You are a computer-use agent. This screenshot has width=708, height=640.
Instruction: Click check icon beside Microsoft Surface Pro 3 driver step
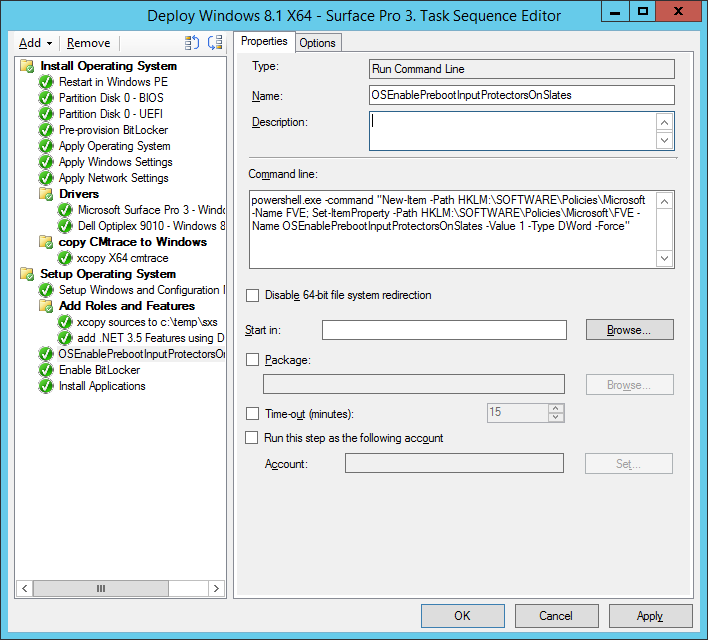(x=65, y=210)
